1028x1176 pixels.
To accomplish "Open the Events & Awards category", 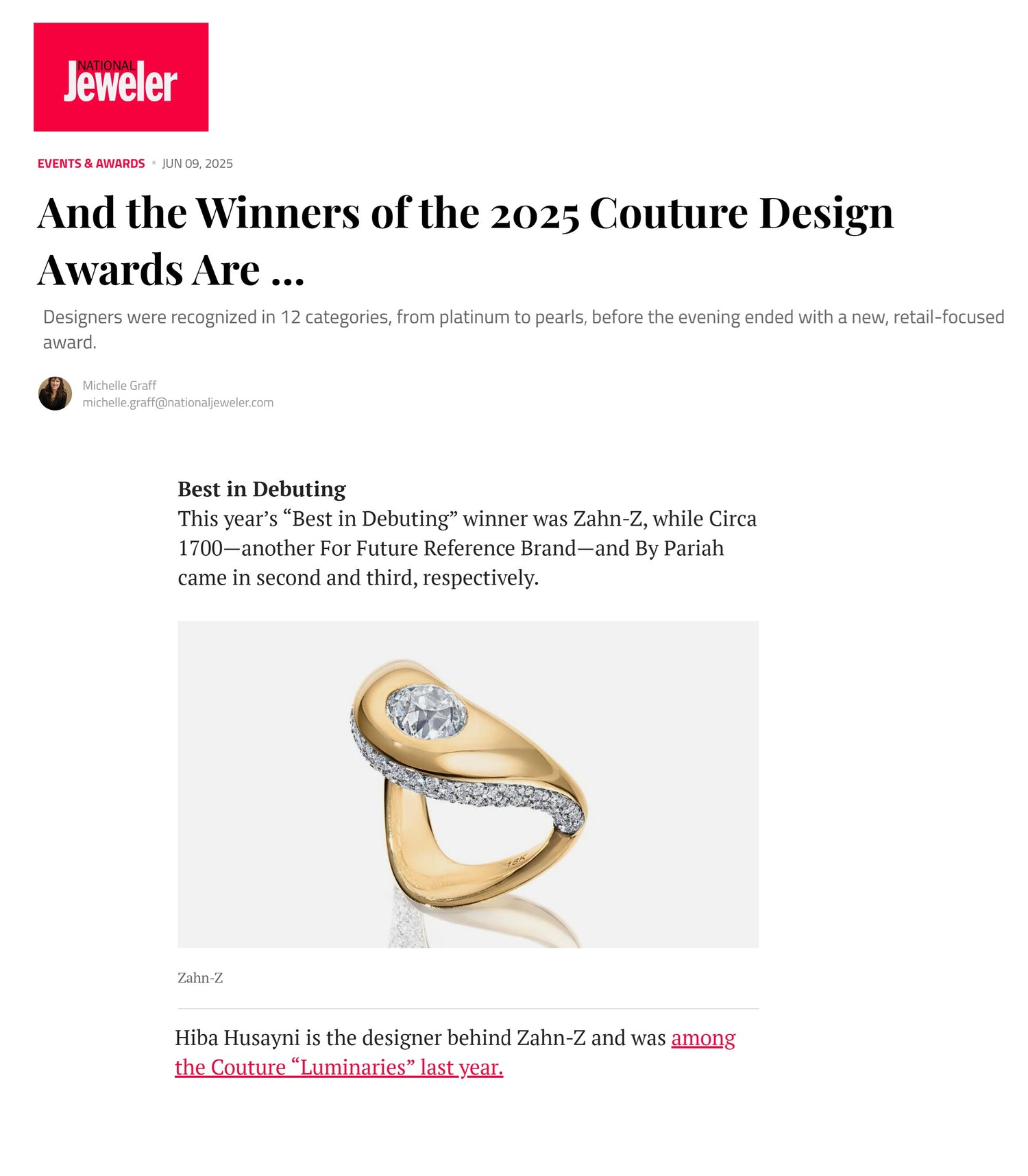I will click(x=91, y=164).
